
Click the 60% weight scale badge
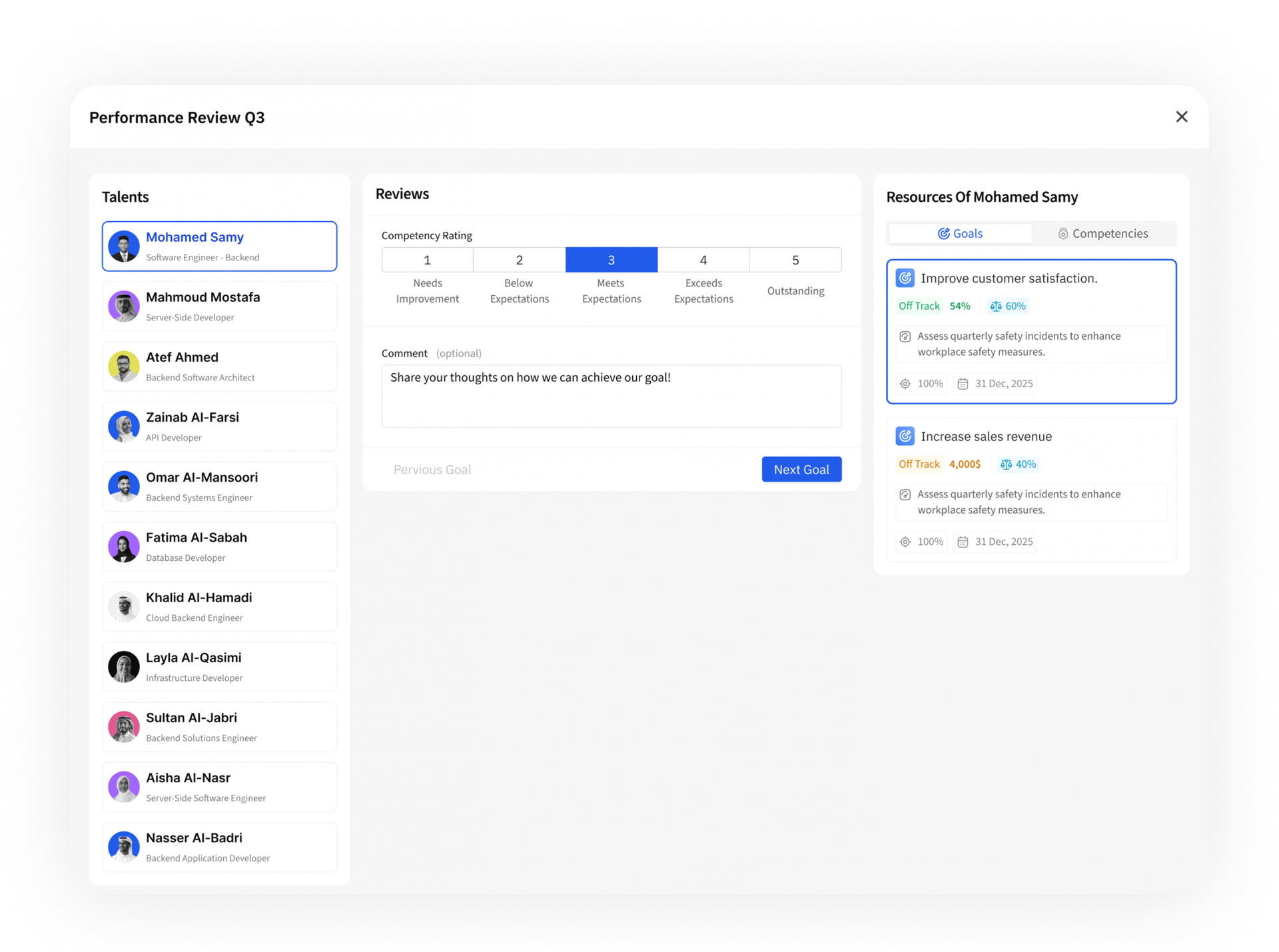tap(1008, 306)
